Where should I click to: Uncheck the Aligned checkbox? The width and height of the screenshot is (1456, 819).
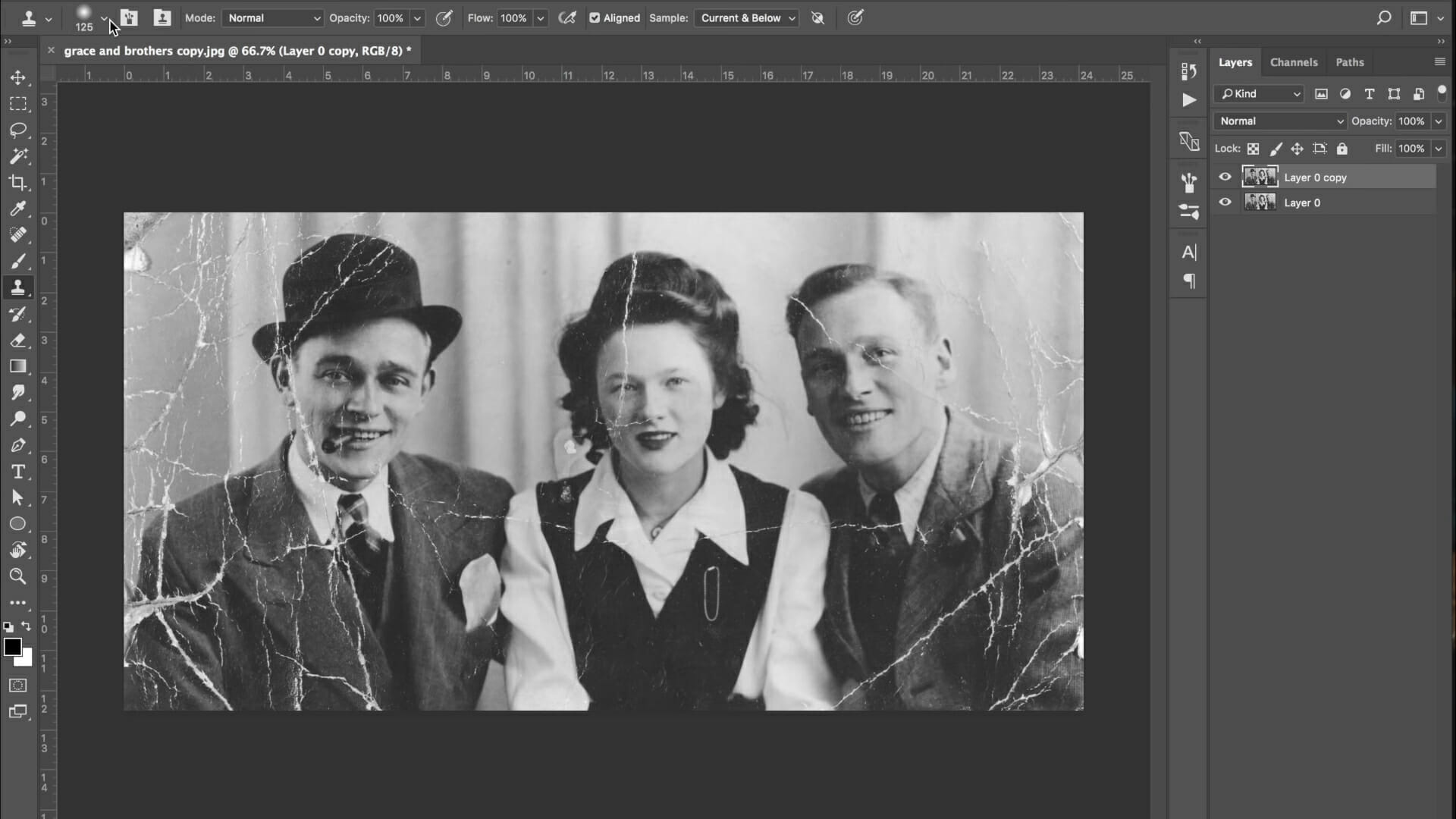(x=595, y=18)
